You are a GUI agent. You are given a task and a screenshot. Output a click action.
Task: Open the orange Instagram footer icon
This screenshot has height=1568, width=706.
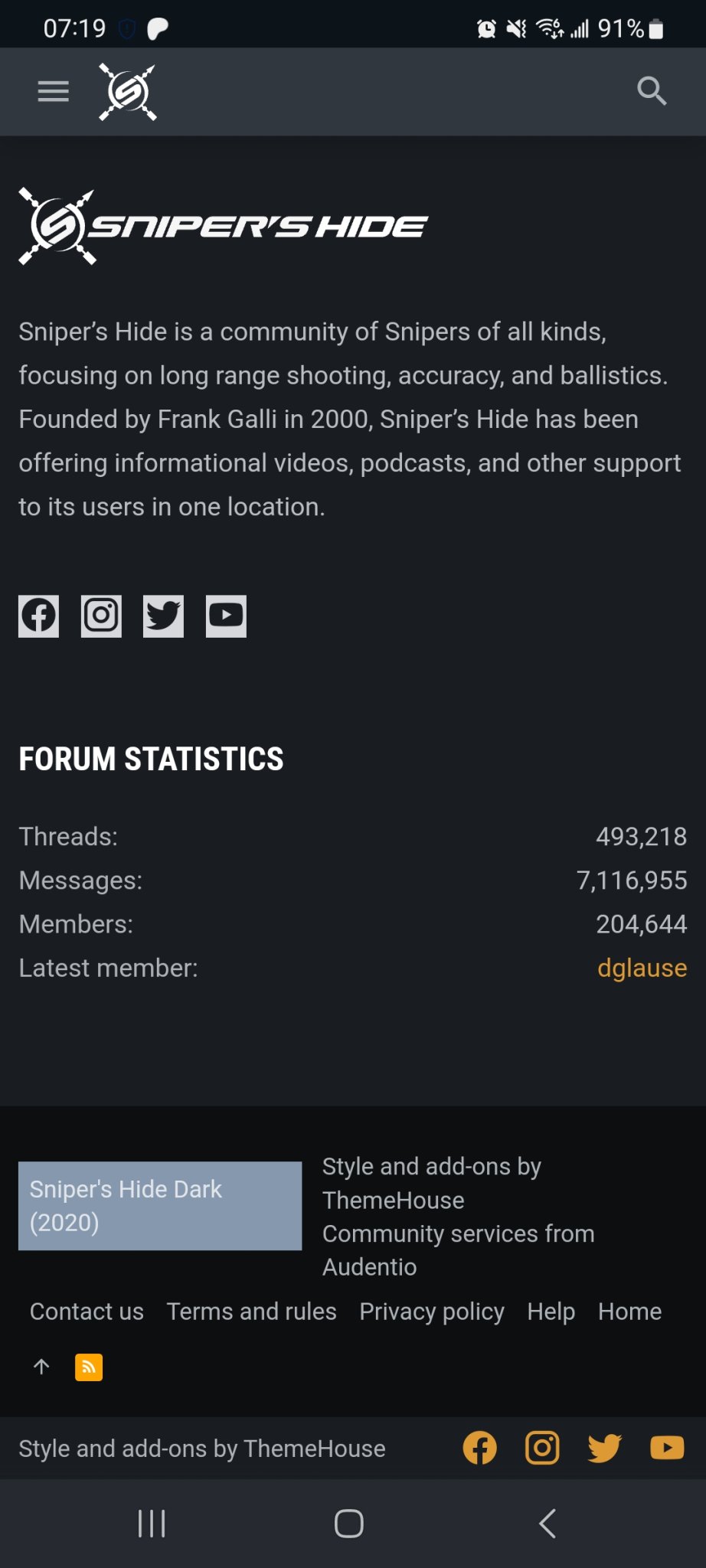click(x=542, y=1448)
